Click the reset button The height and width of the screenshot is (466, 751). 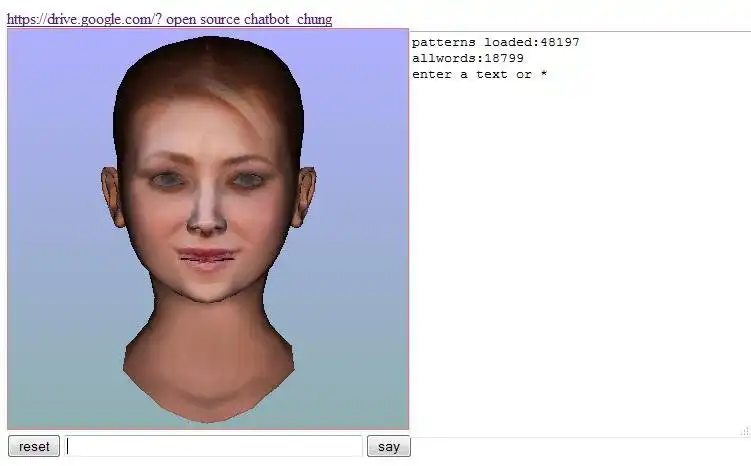coord(34,446)
